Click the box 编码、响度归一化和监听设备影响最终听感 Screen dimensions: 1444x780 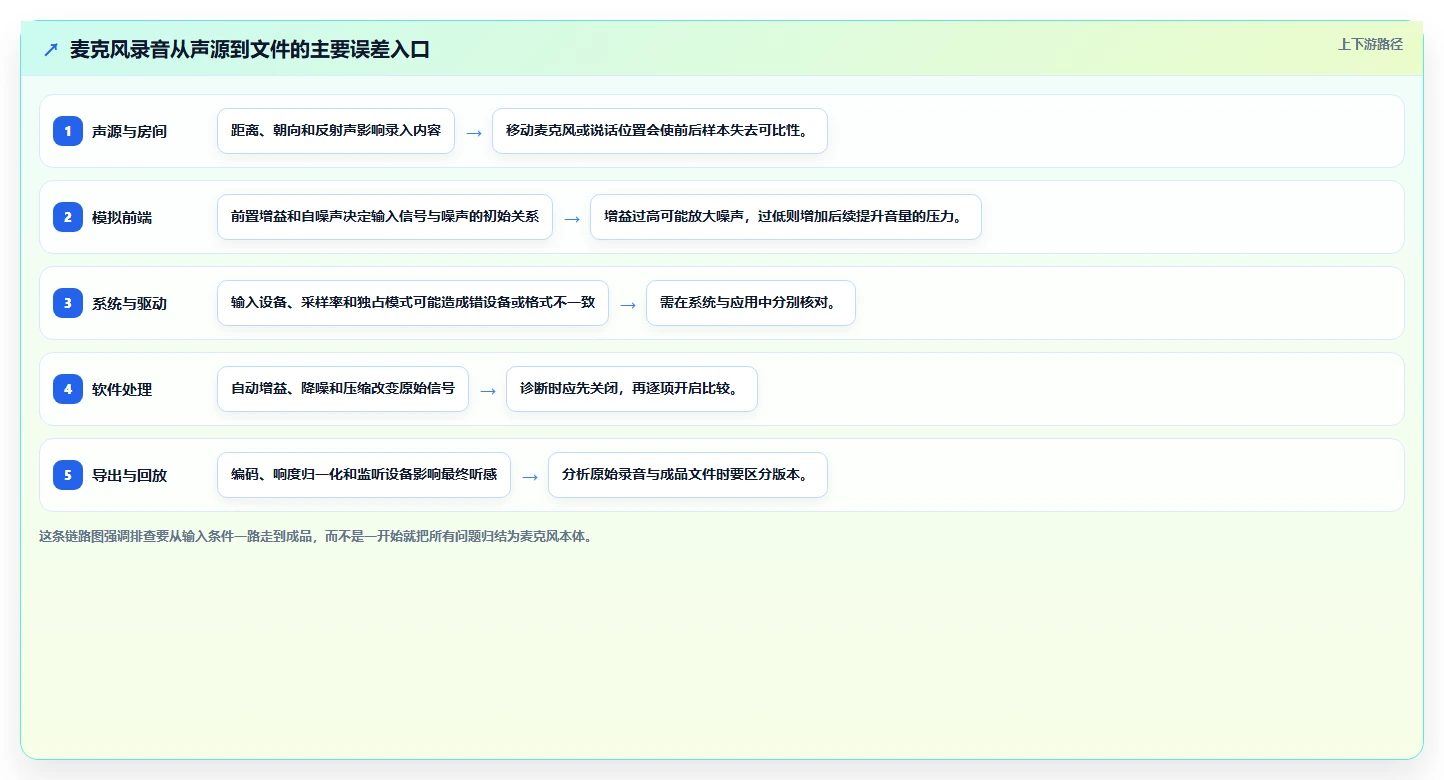tap(364, 475)
